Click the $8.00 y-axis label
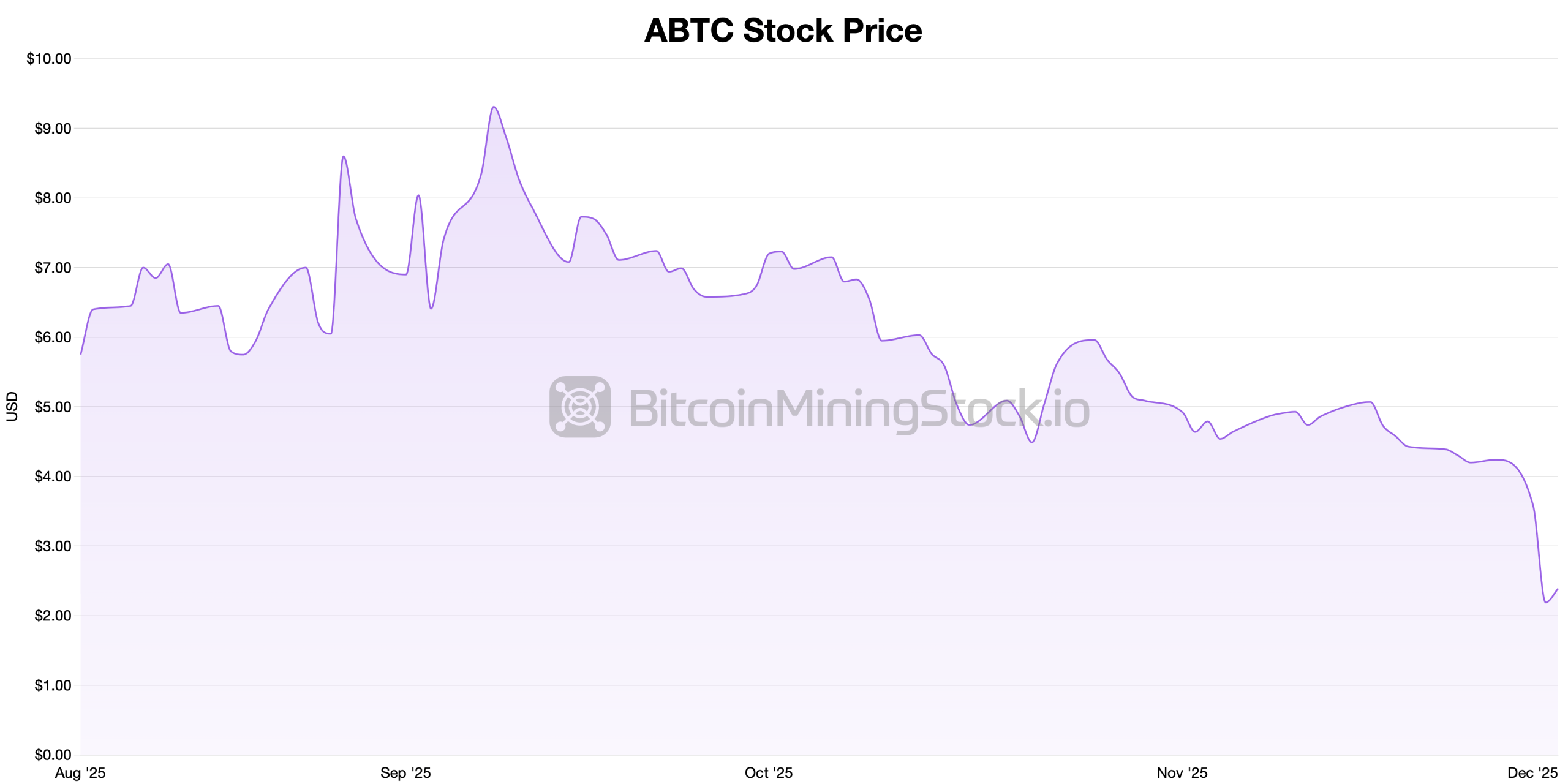The width and height of the screenshot is (1568, 784). coord(53,198)
